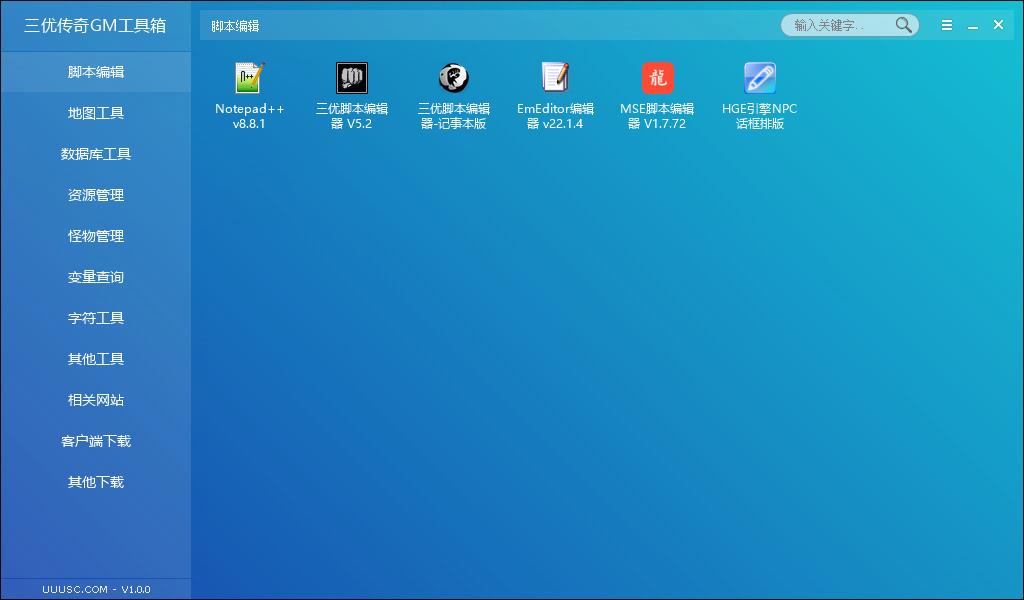
Task: Go to 资源管理 section
Action: coord(96,195)
